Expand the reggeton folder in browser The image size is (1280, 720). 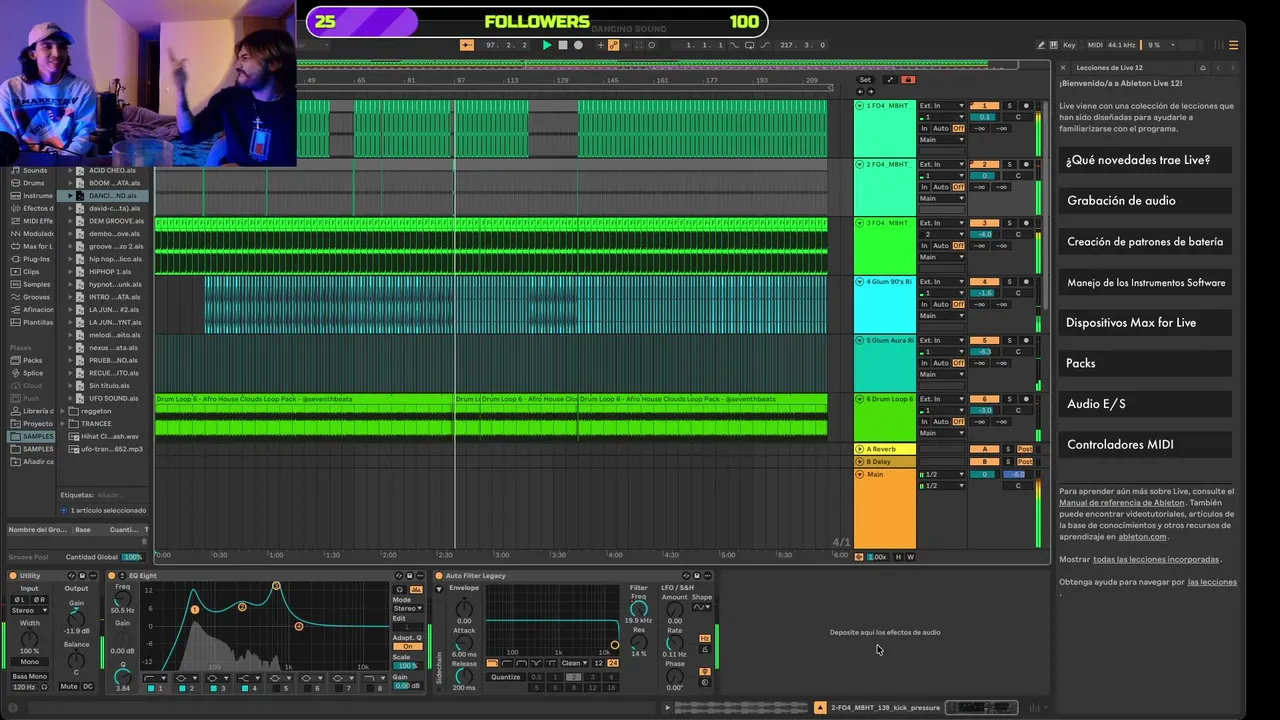tap(62, 411)
